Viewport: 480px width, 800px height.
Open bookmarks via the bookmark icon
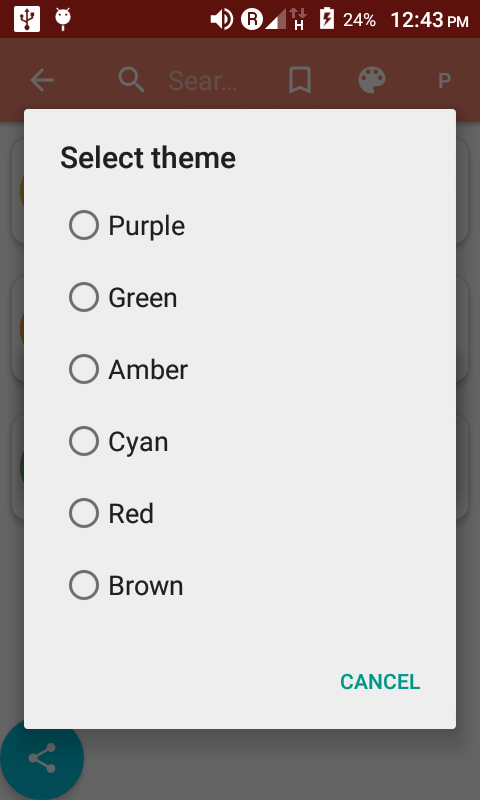click(300, 80)
